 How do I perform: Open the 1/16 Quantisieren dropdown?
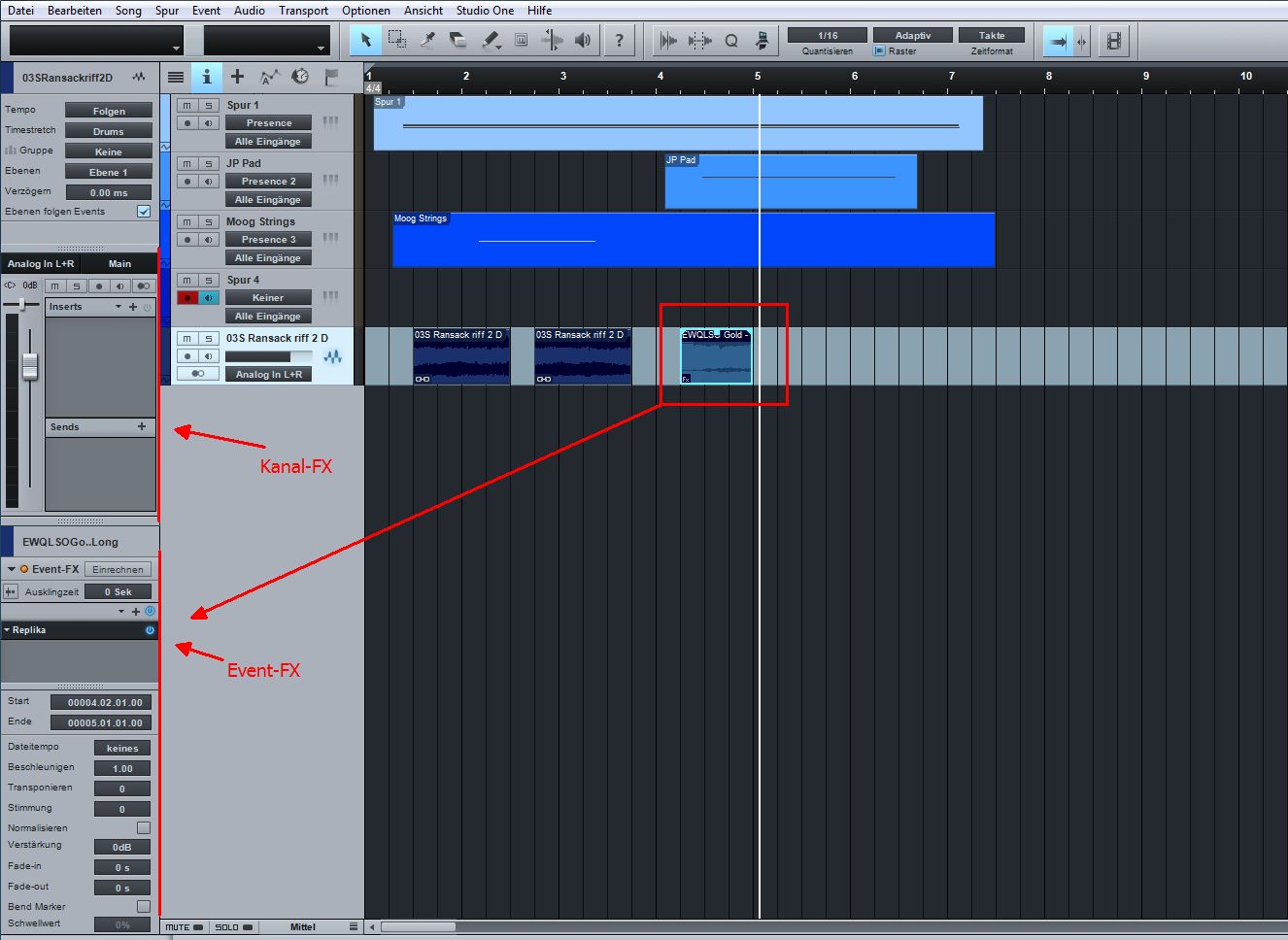pyautogui.click(x=828, y=35)
